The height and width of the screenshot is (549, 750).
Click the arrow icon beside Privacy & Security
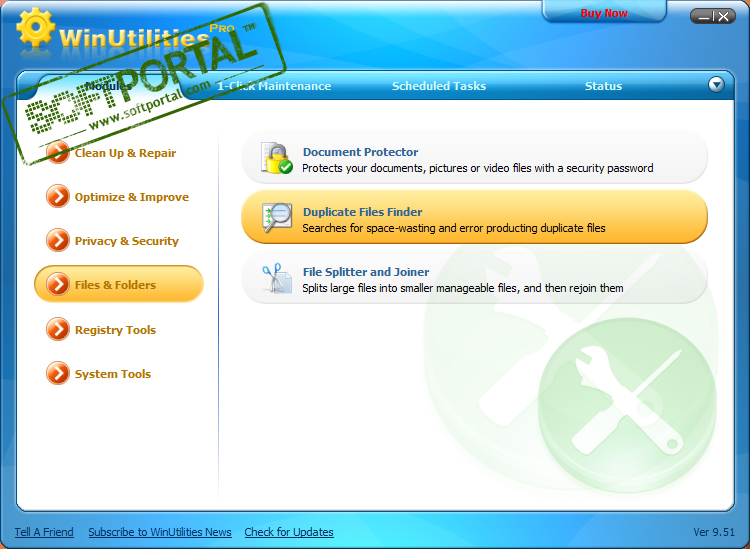(58, 240)
